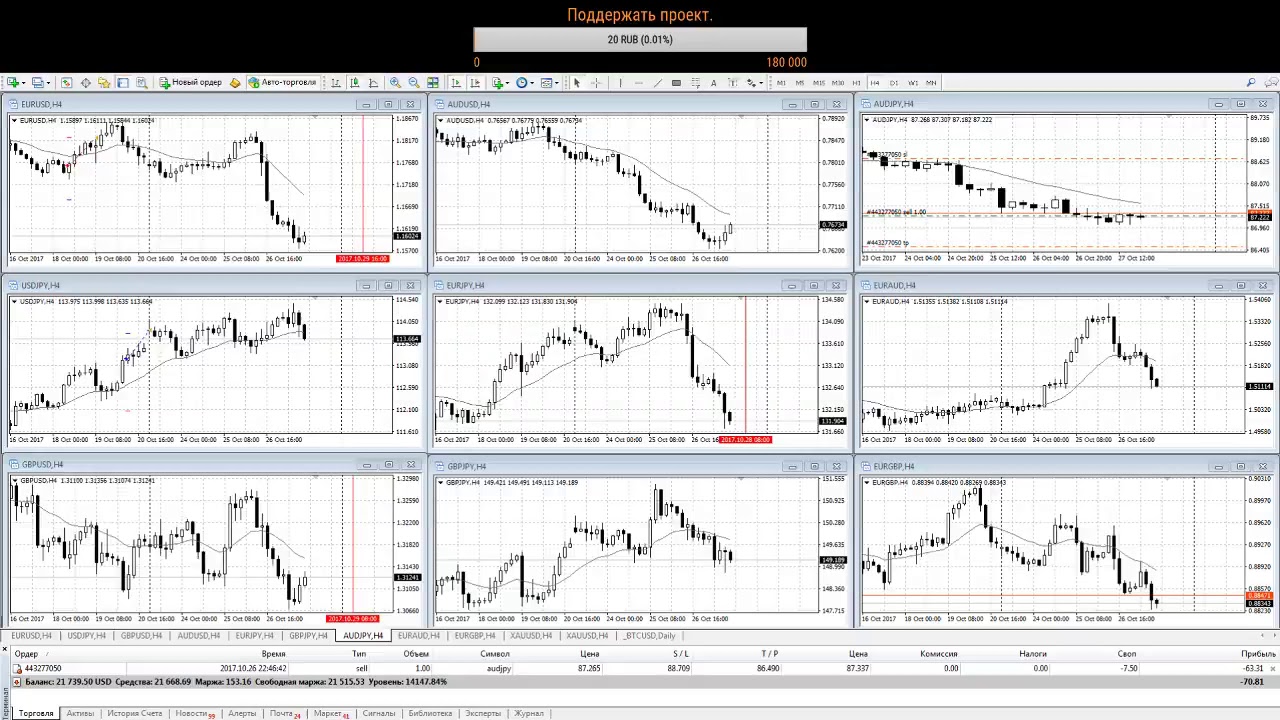
Task: Switch timeframe to H1
Action: click(x=856, y=82)
